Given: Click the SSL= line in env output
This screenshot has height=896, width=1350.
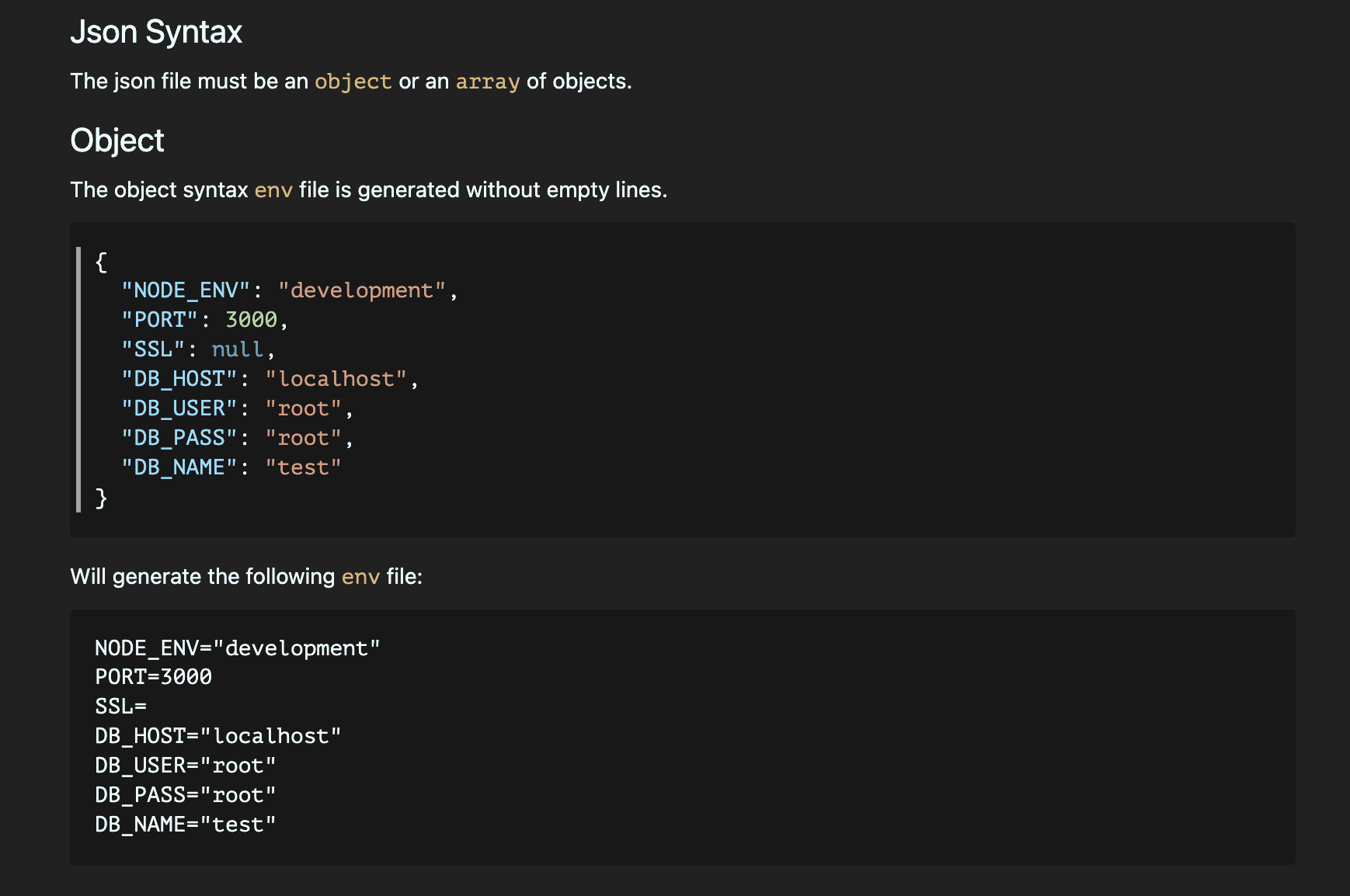Looking at the screenshot, I should [x=120, y=706].
